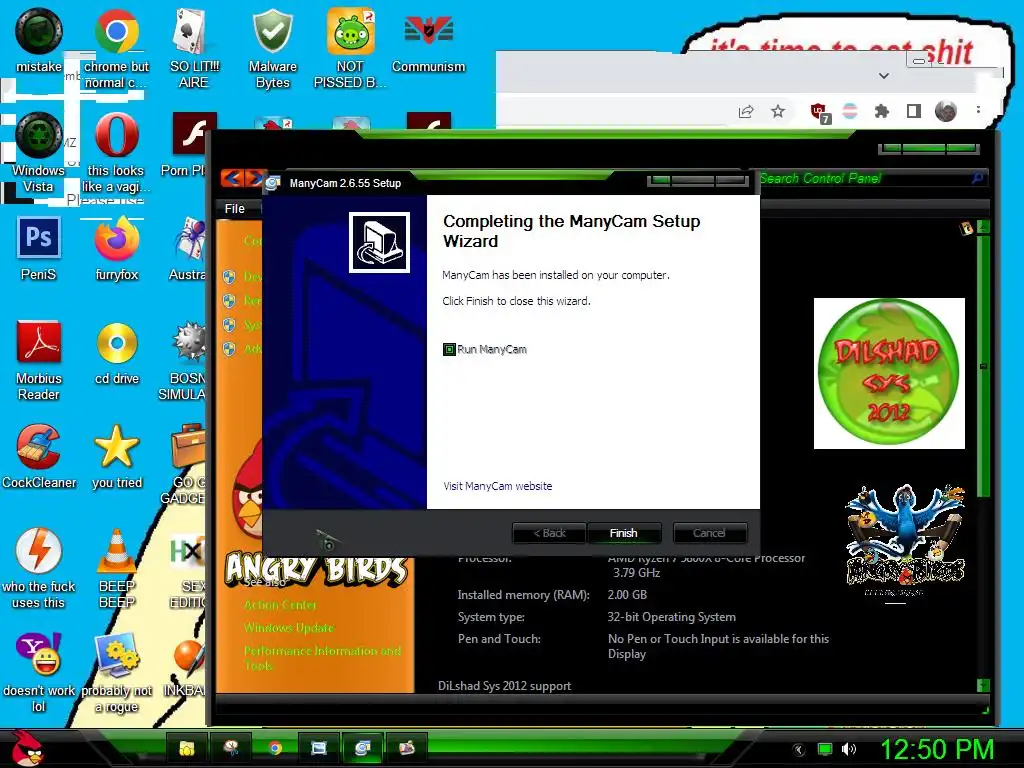Open Chrome's Extensions puzzle-piece menu
This screenshot has height=768, width=1024.
point(882,112)
